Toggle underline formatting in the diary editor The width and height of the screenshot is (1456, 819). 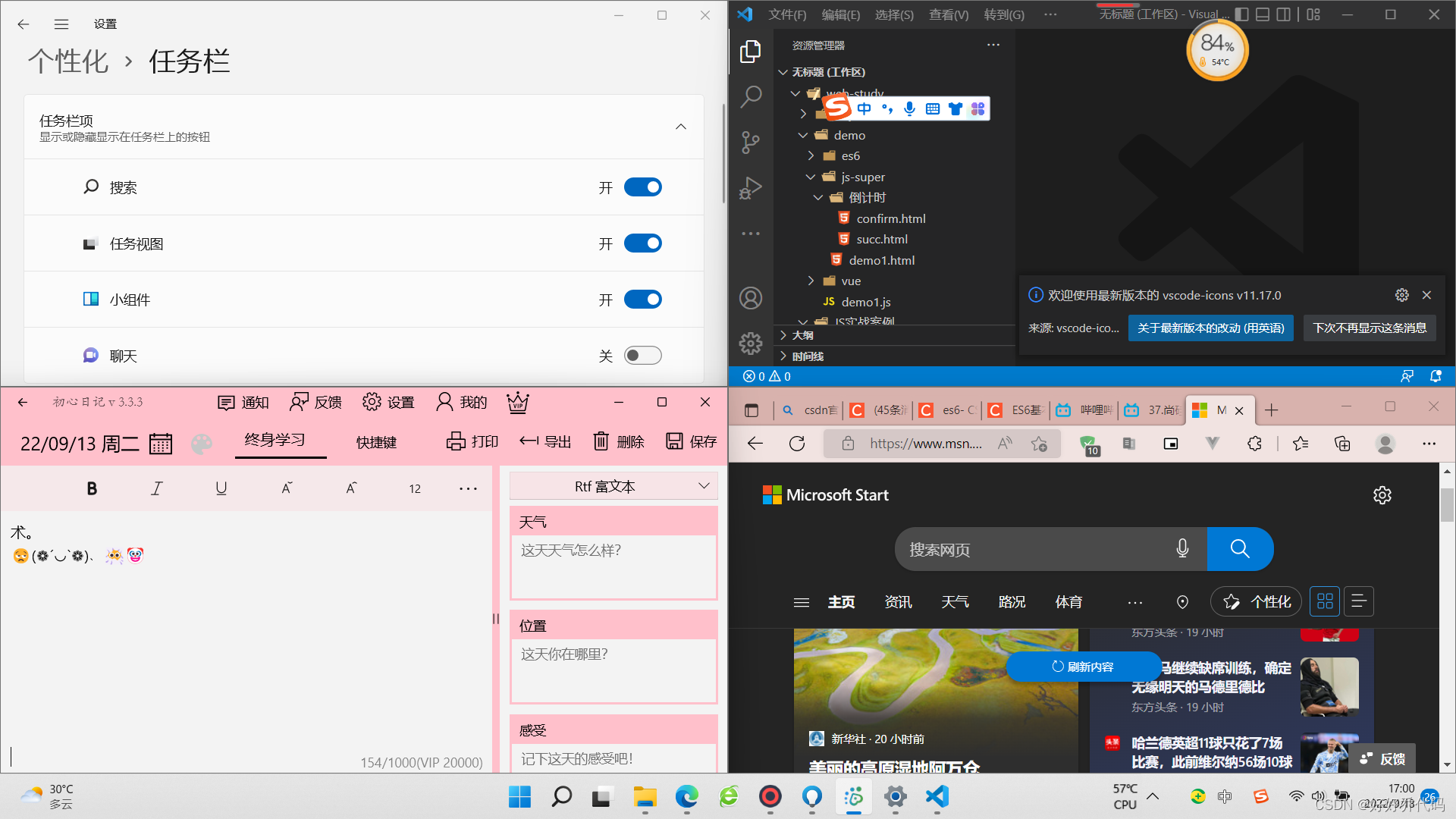coord(221,488)
